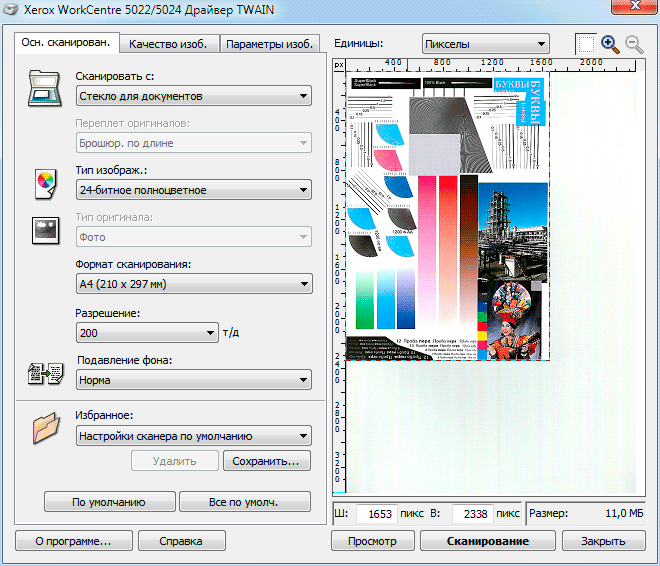
Task: Open the 'Сканировать с' source dropdown
Action: (x=193, y=96)
